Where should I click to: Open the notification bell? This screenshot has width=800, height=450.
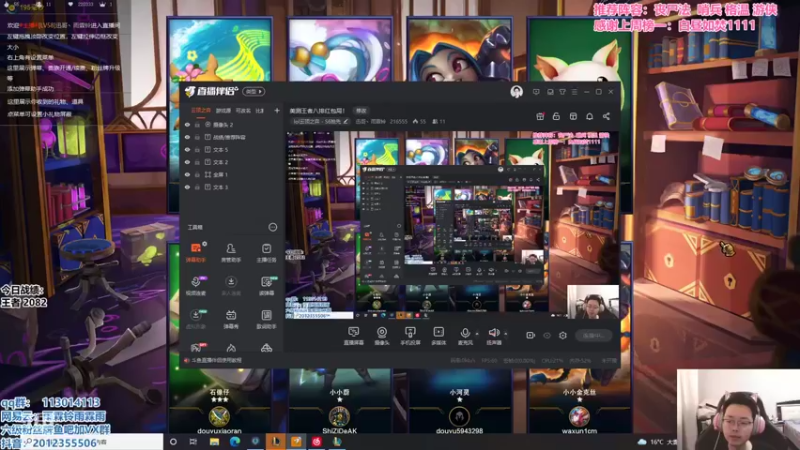[x=589, y=116]
